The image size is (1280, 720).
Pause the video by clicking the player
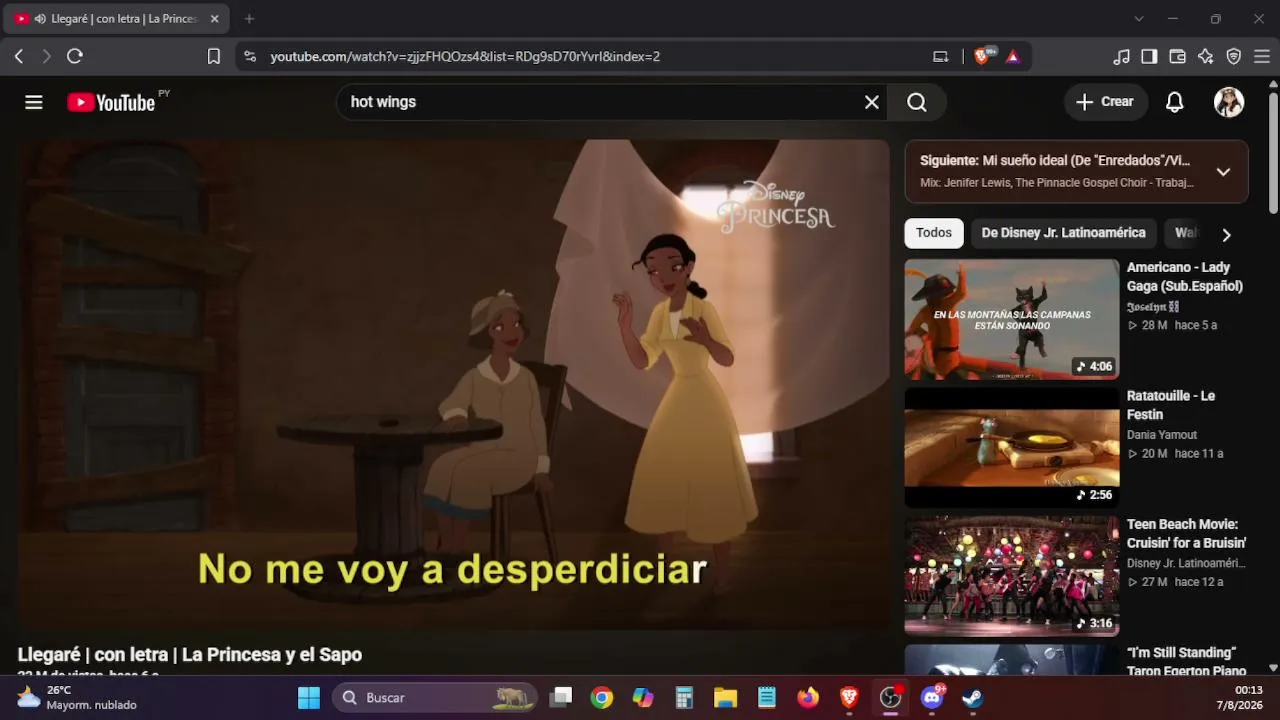coord(453,385)
